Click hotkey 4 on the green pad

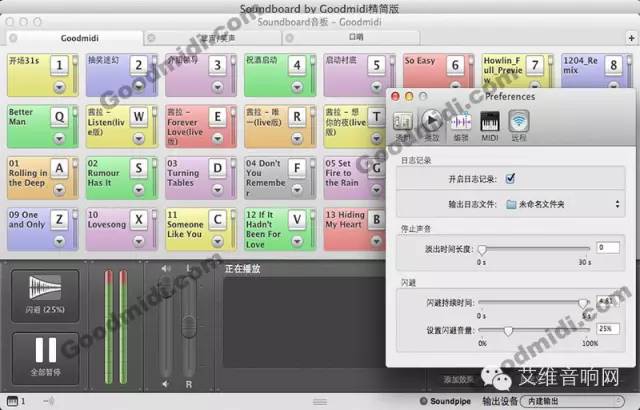click(x=297, y=65)
